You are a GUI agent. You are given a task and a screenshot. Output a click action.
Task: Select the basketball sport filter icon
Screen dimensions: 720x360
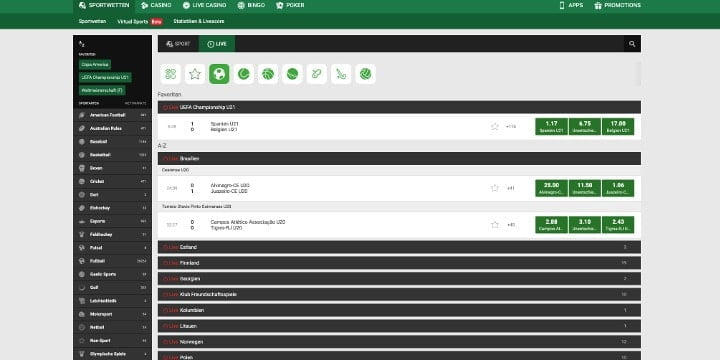coord(268,74)
